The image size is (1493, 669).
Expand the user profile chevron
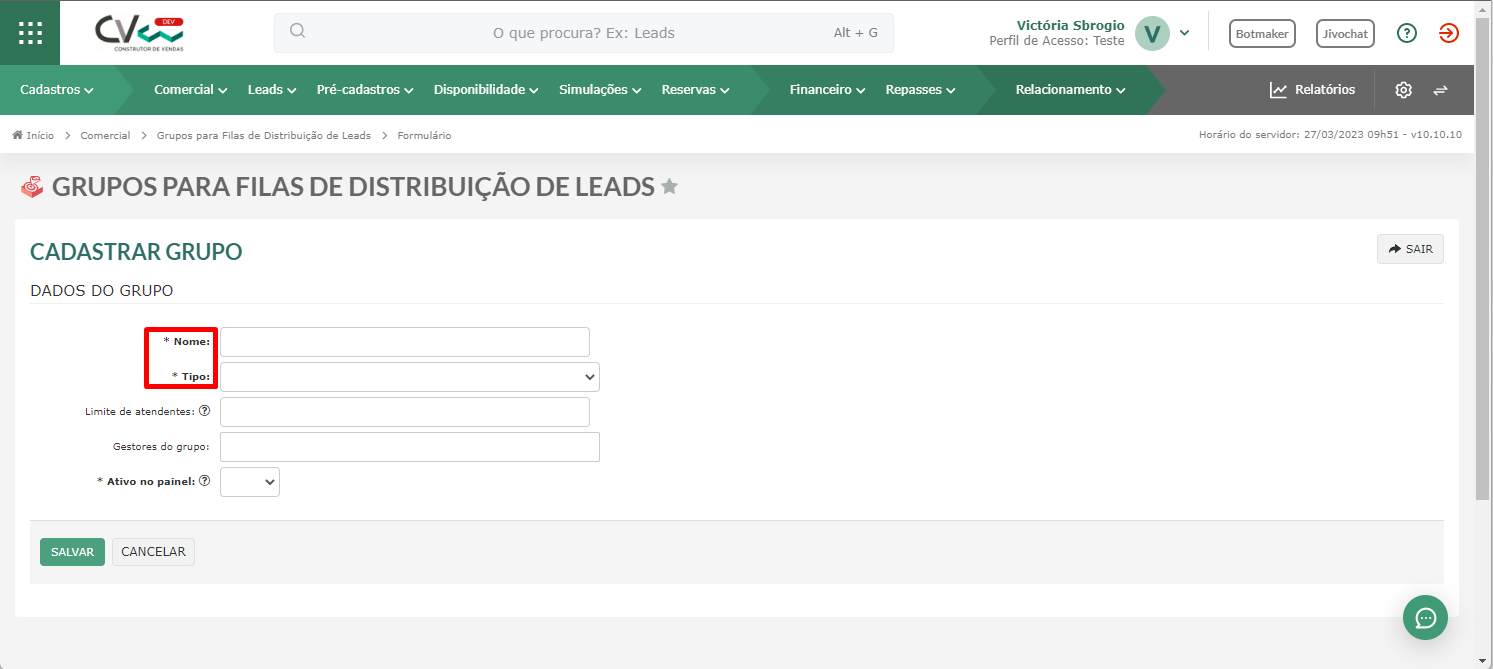[1184, 33]
